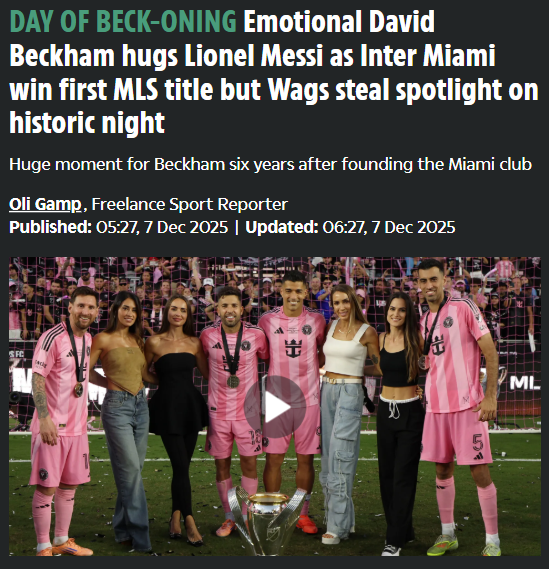Click the updated time 06:27, 7 Dec 2025
Screen dimensions: 549x569
pyautogui.click(x=389, y=228)
